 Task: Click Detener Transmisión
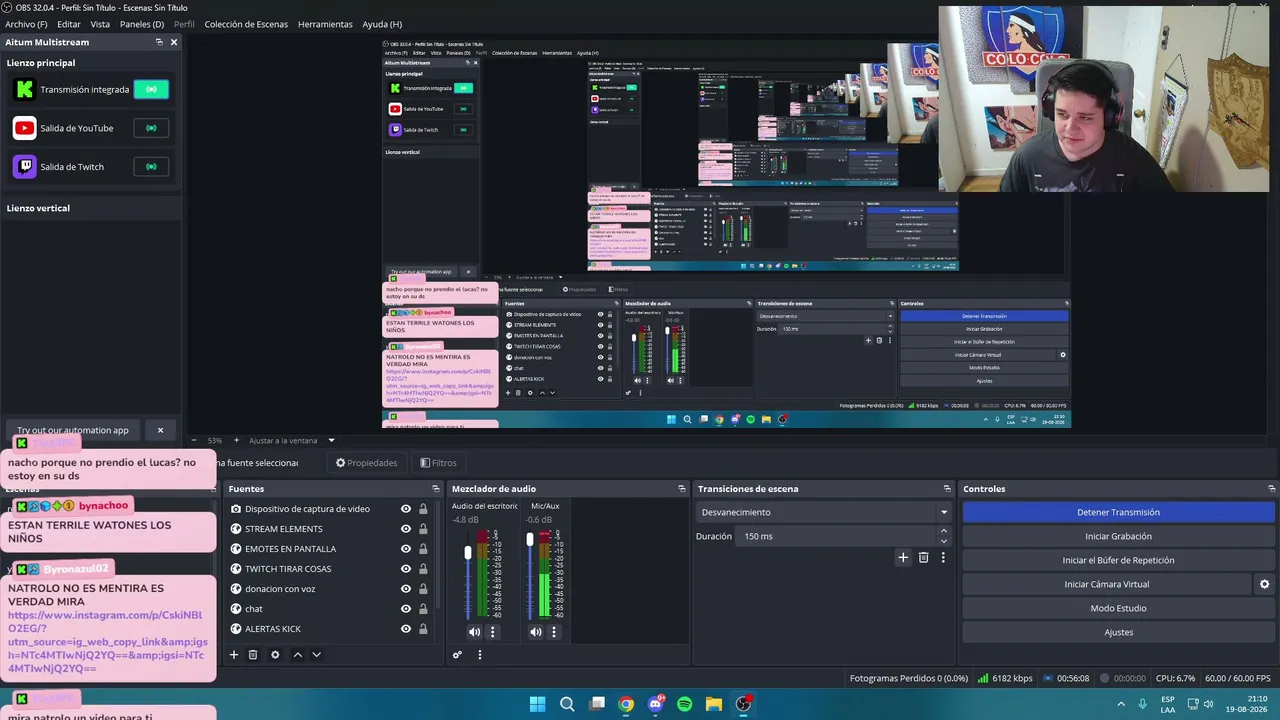click(1118, 512)
